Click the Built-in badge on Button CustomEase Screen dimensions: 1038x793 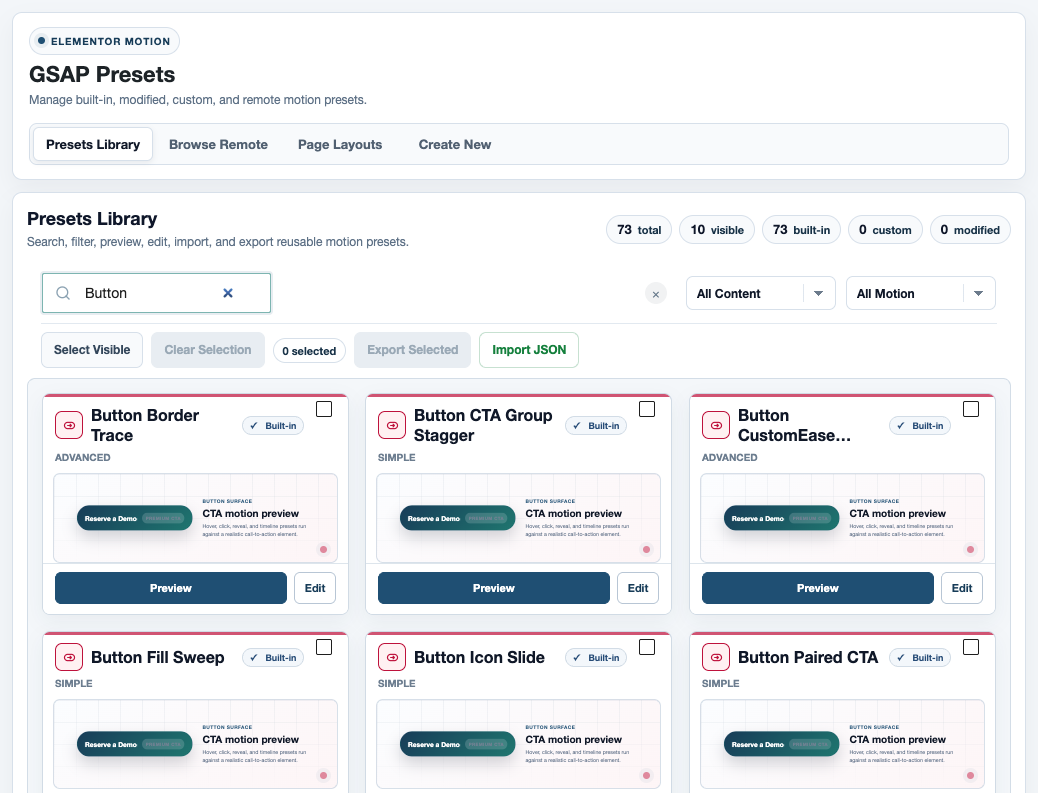point(920,426)
